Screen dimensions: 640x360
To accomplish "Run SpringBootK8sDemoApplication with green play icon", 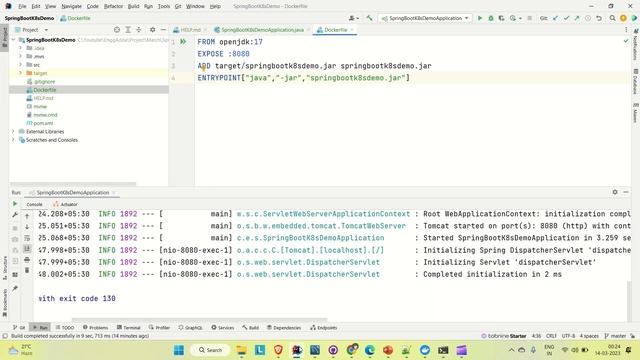I will click(480, 18).
